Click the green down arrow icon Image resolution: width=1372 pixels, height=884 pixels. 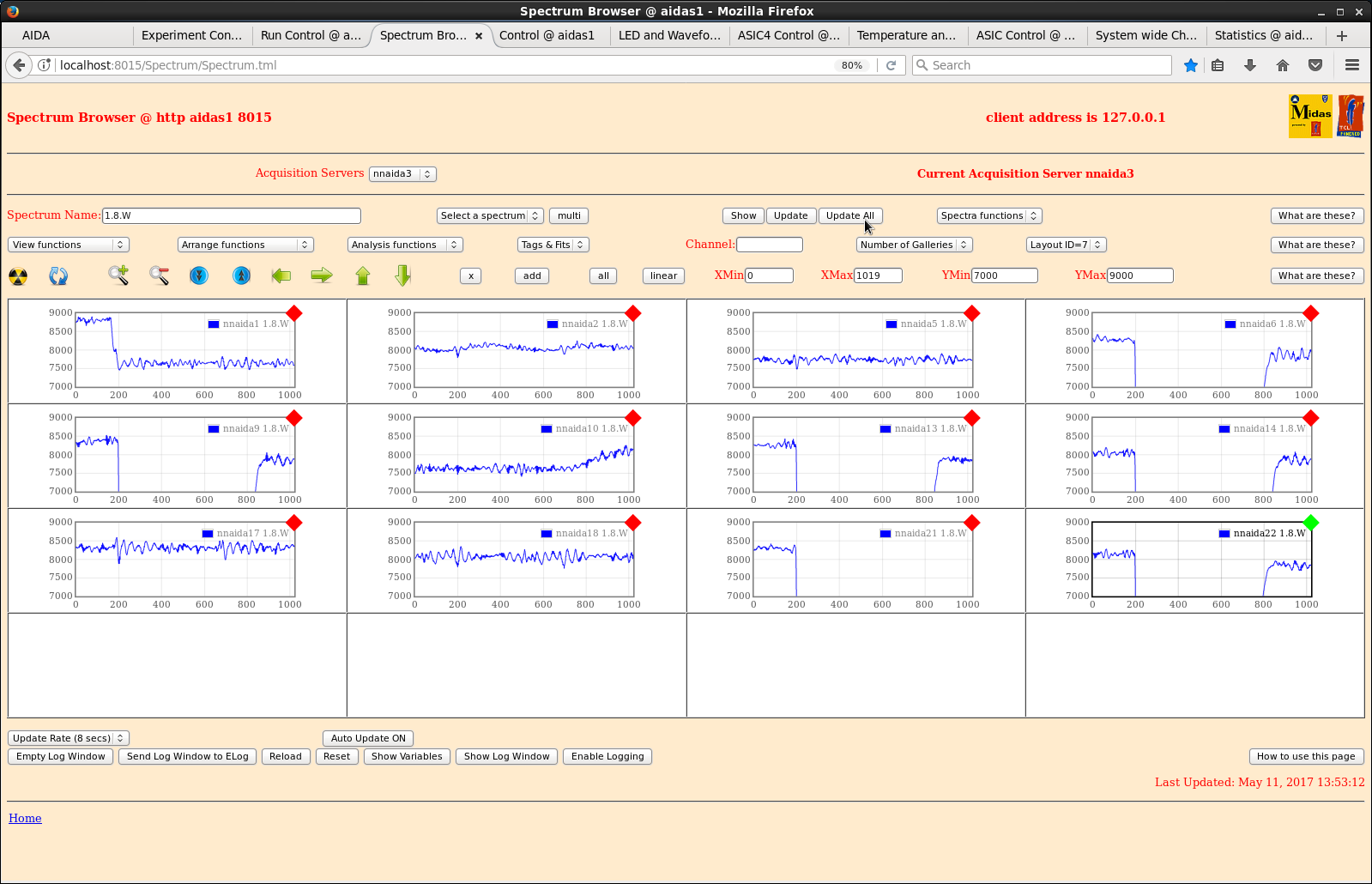coord(403,275)
